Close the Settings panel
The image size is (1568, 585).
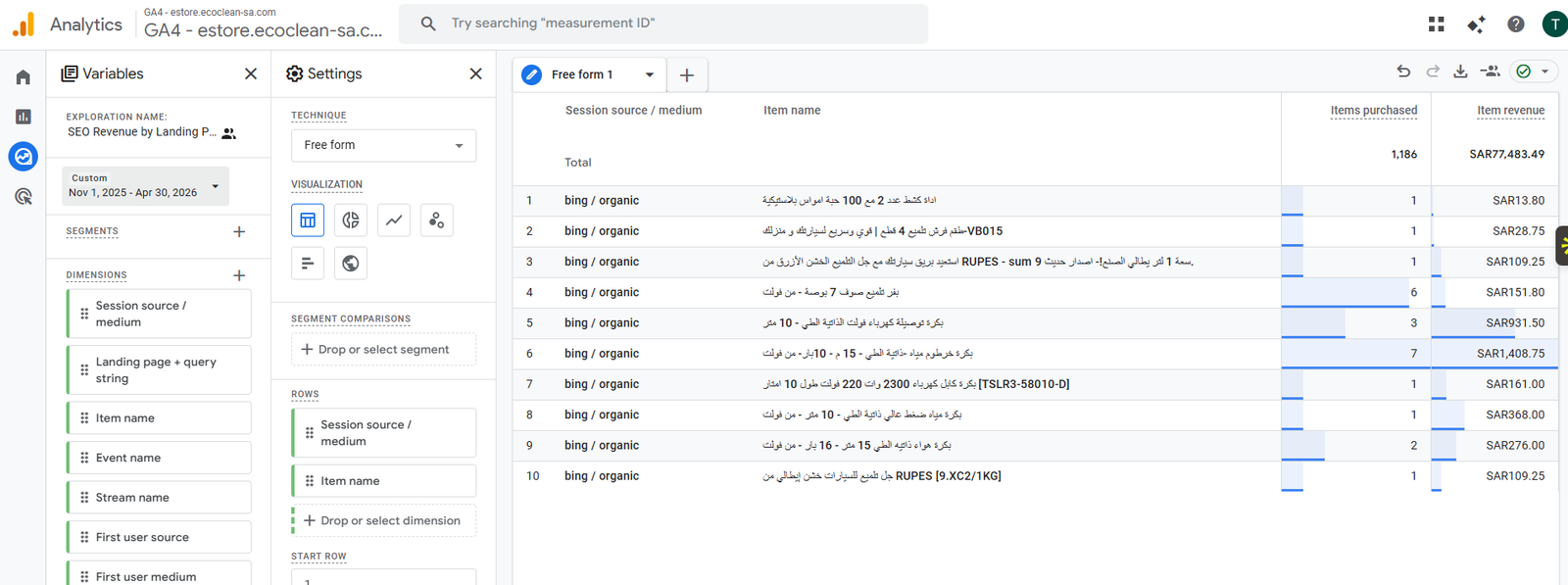point(476,73)
